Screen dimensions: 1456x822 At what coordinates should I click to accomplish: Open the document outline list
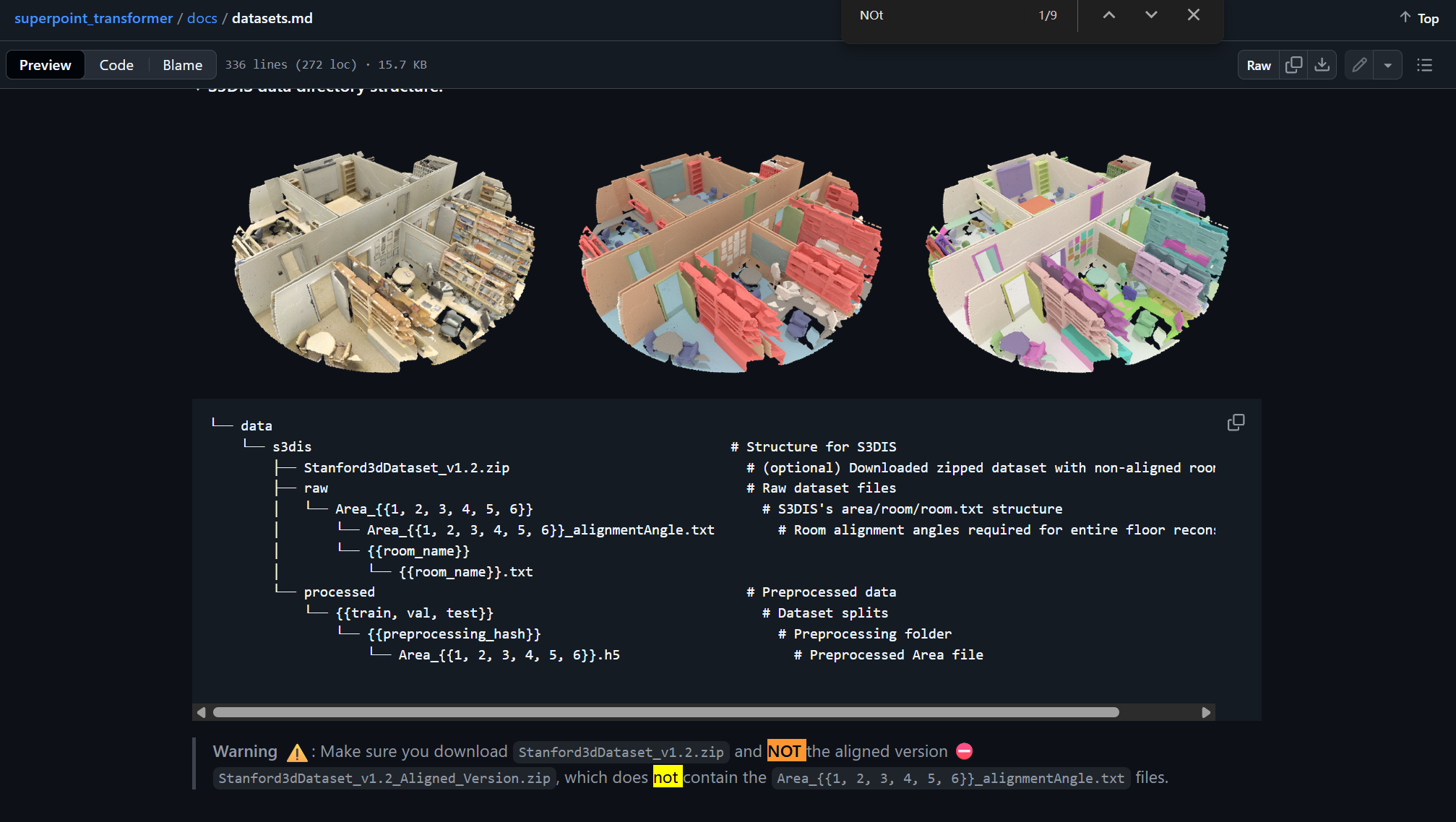tap(1424, 65)
